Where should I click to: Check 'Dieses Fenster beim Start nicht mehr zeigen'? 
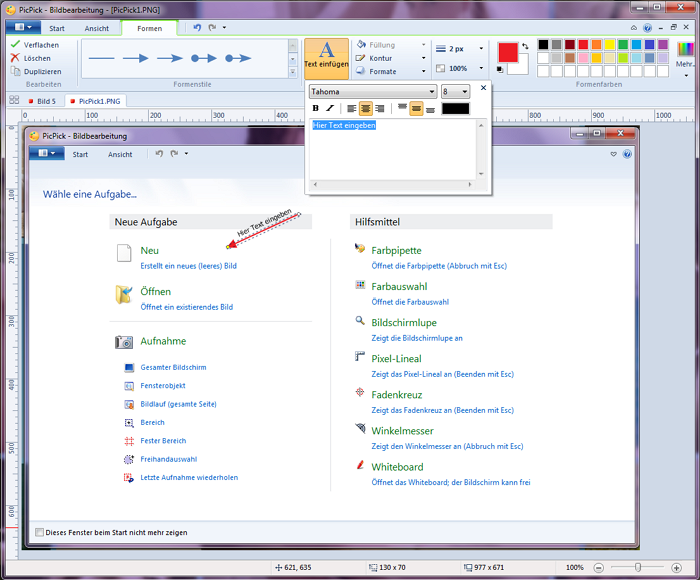(x=39, y=532)
